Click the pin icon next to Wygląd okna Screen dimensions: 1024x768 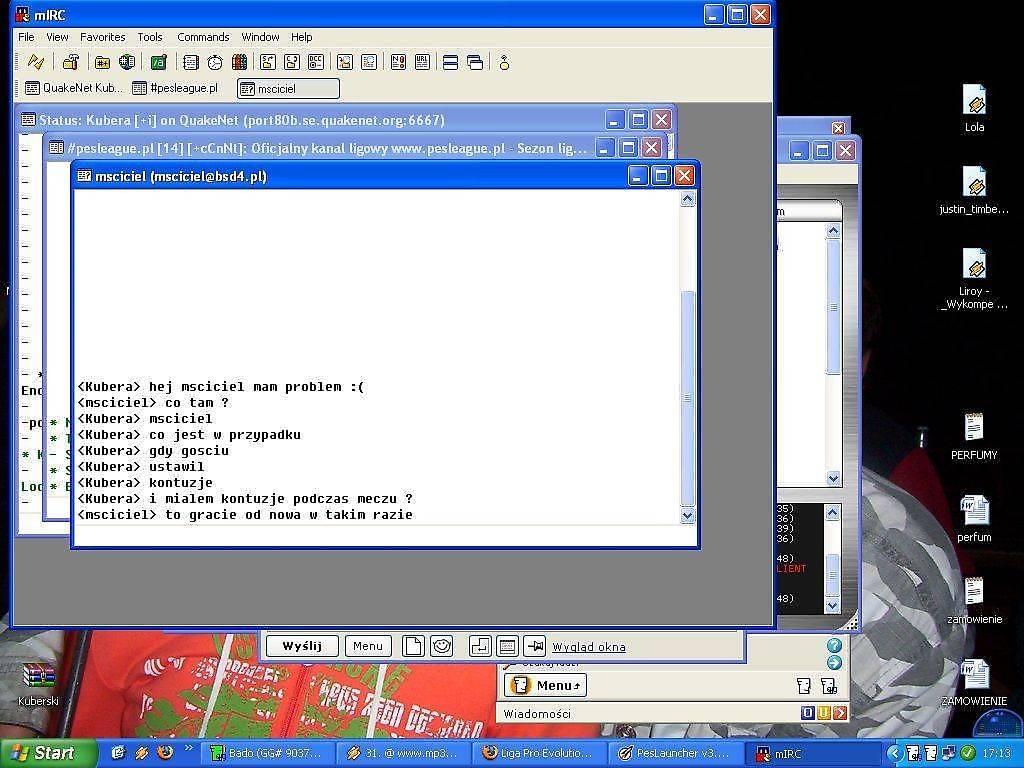(x=535, y=646)
